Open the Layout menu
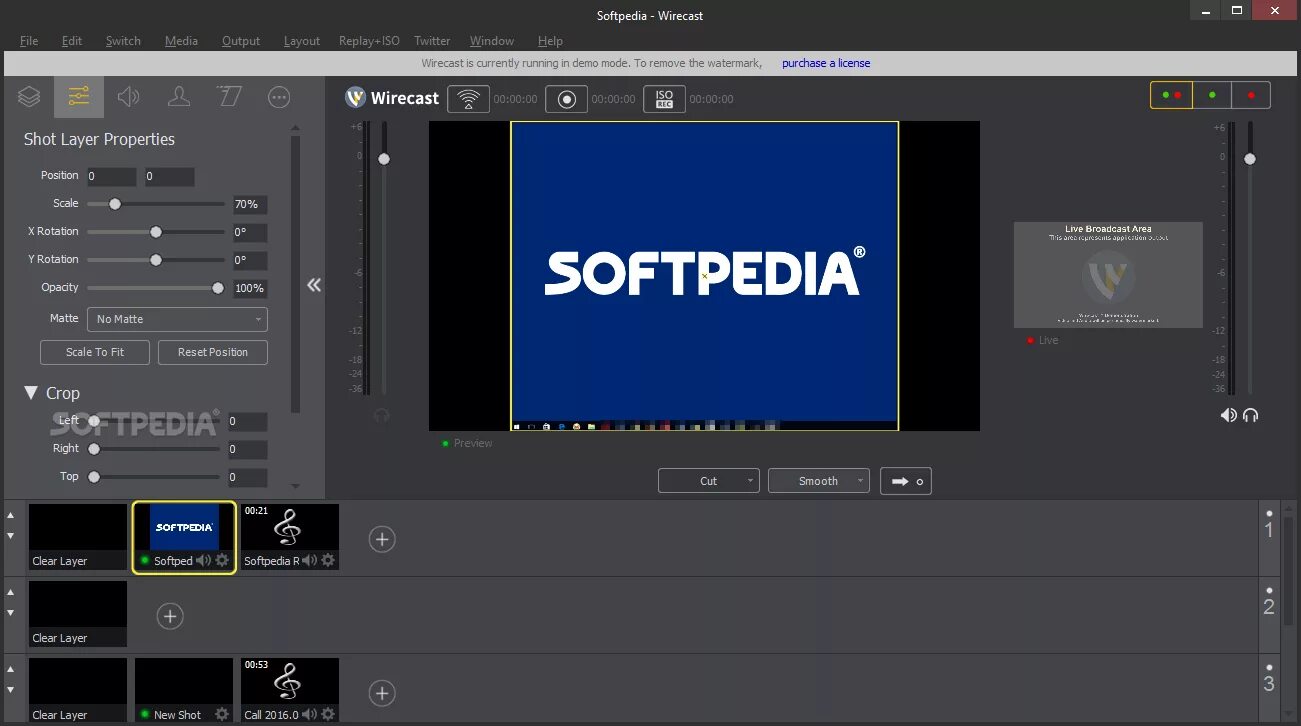 tap(302, 41)
